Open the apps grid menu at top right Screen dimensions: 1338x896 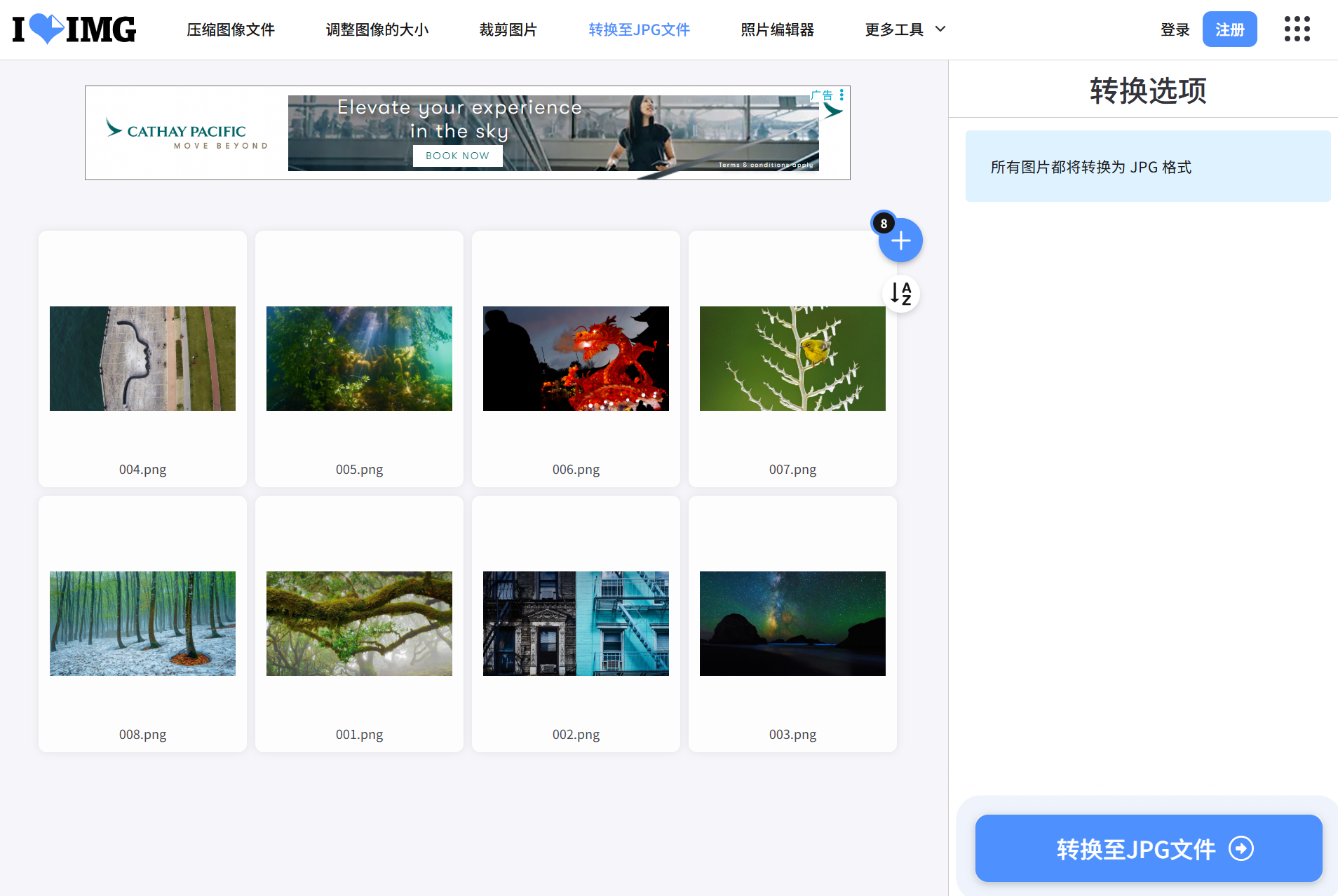click(1297, 29)
